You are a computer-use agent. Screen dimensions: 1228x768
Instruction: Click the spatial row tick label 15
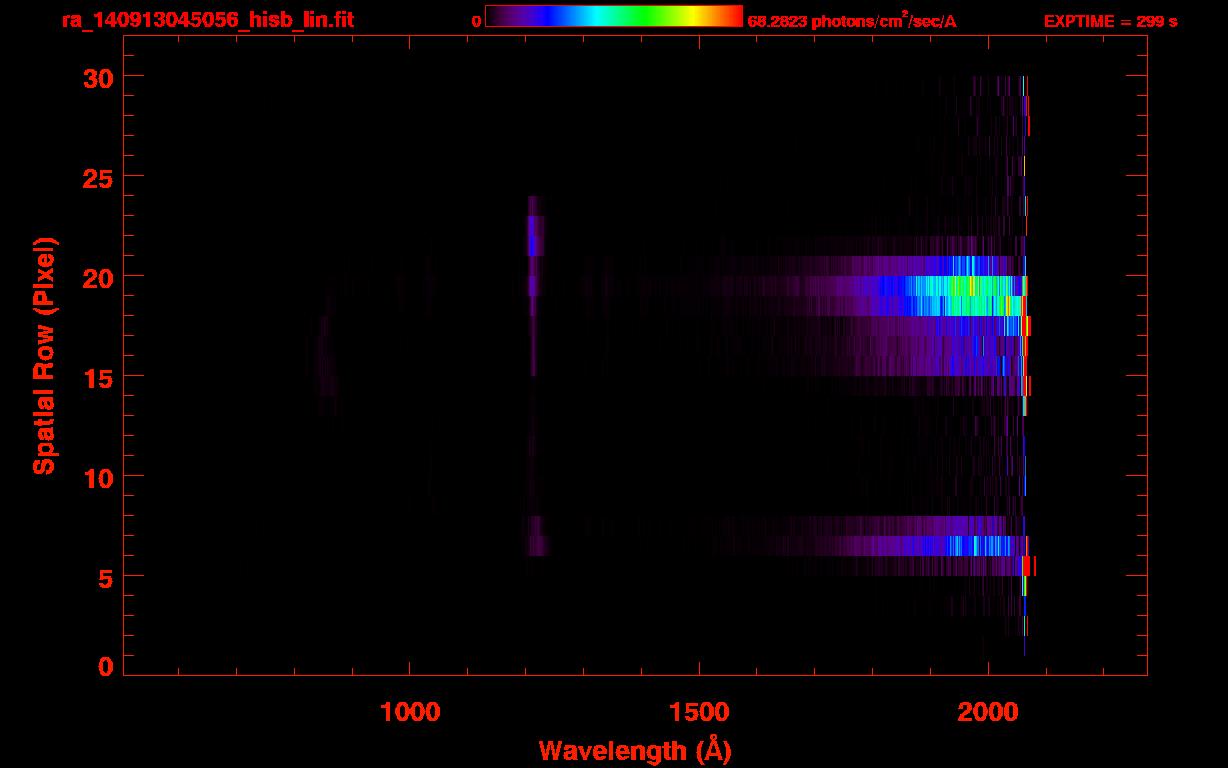98,377
